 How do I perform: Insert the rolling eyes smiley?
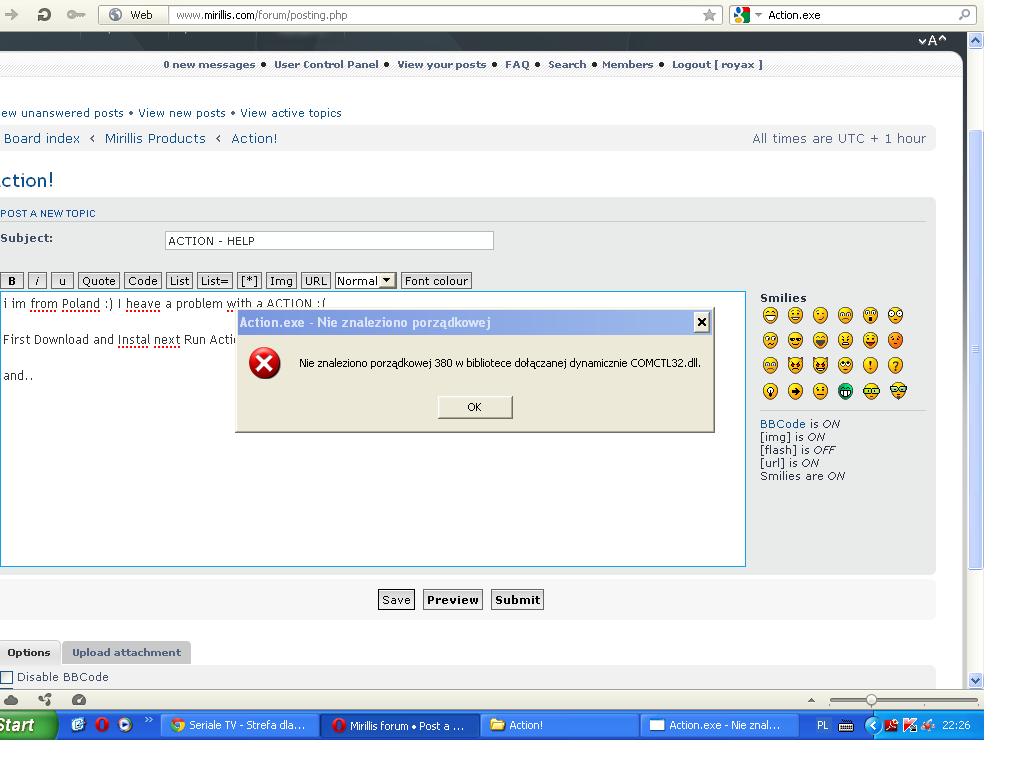pyautogui.click(x=846, y=366)
